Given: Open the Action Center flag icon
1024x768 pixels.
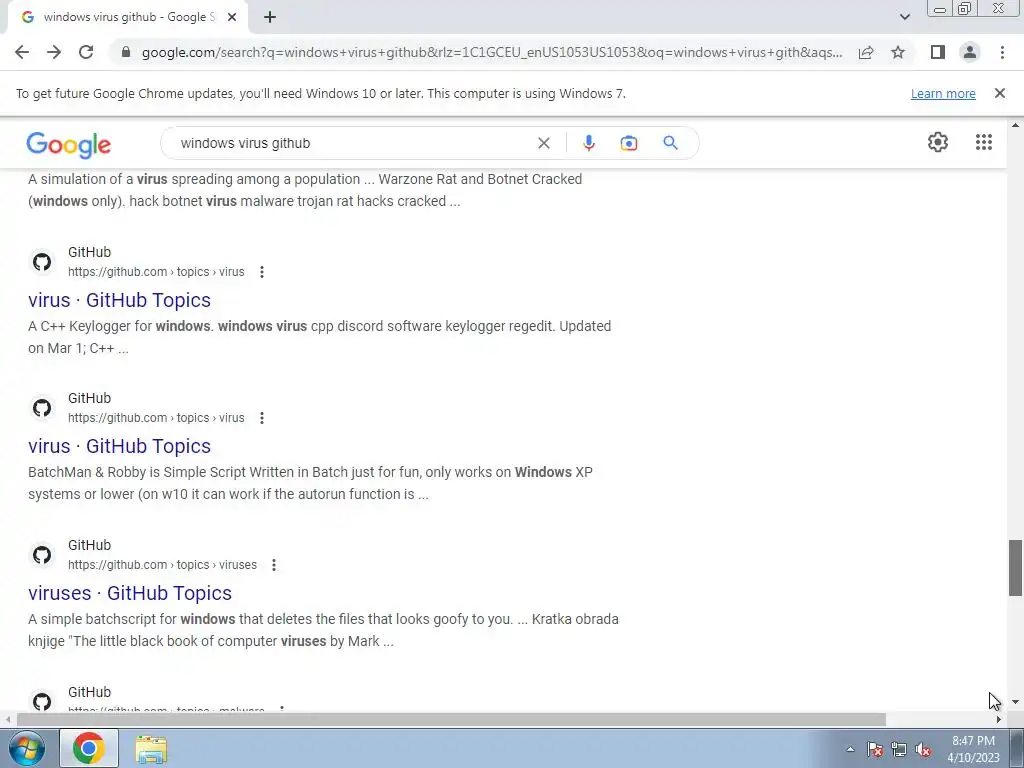Looking at the screenshot, I should [875, 749].
